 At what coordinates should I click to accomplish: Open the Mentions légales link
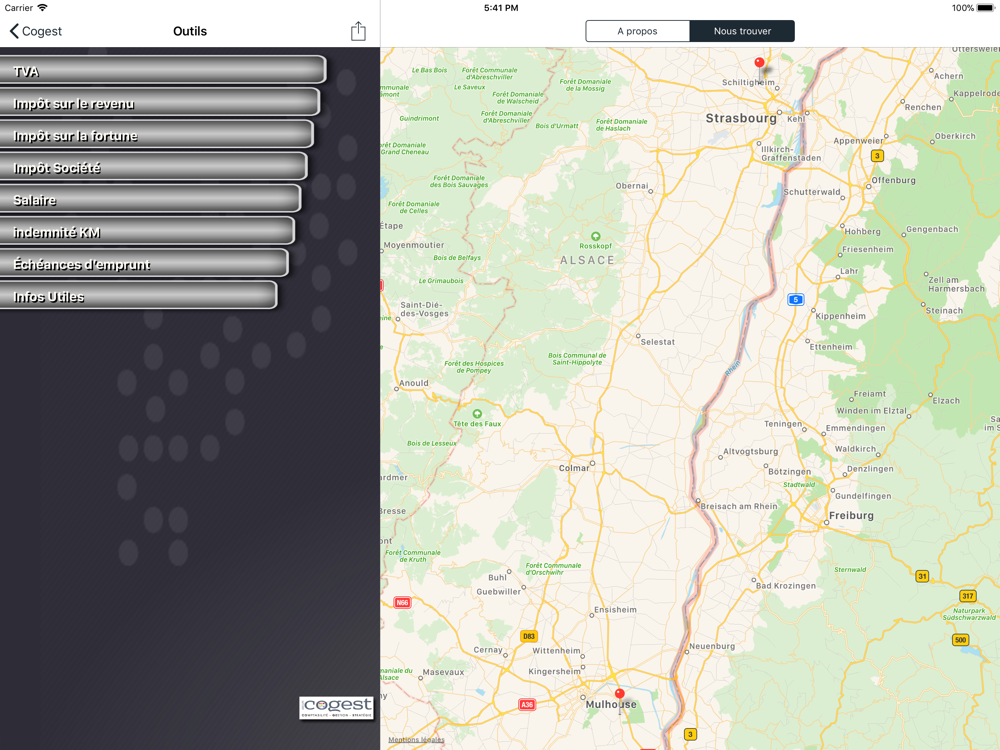coord(416,740)
